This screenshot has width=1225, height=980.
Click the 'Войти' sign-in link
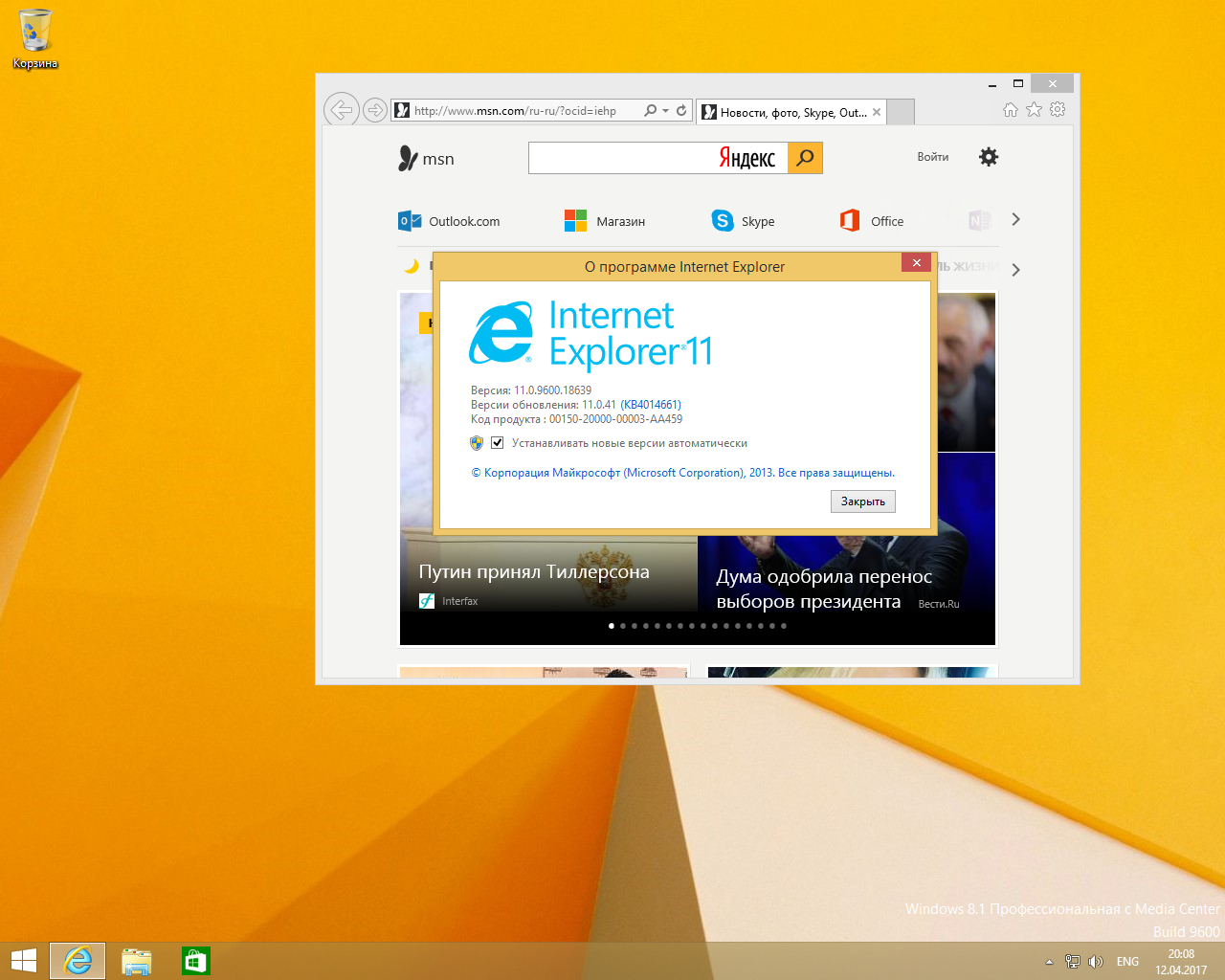coord(933,157)
